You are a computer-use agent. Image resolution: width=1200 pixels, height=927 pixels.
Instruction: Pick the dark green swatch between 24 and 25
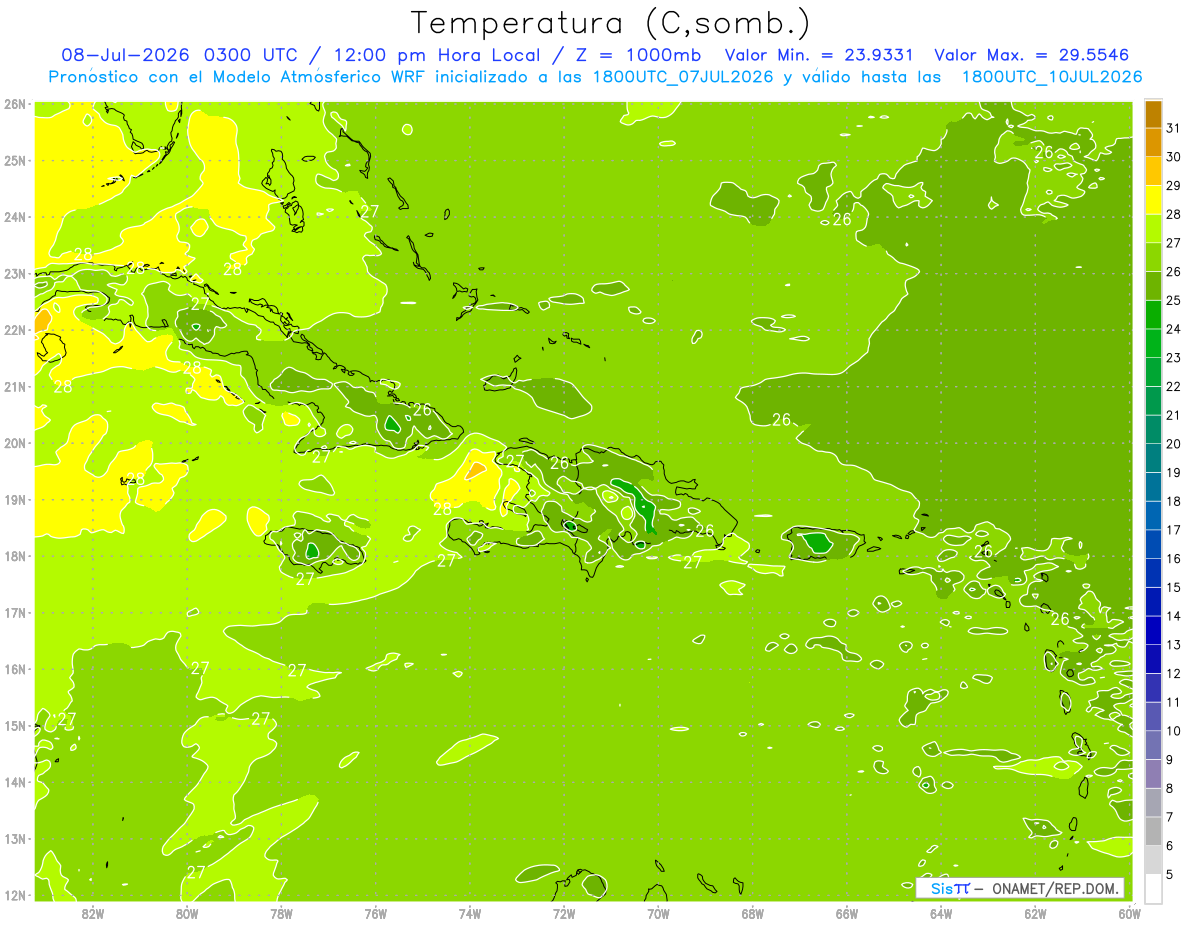[1153, 314]
